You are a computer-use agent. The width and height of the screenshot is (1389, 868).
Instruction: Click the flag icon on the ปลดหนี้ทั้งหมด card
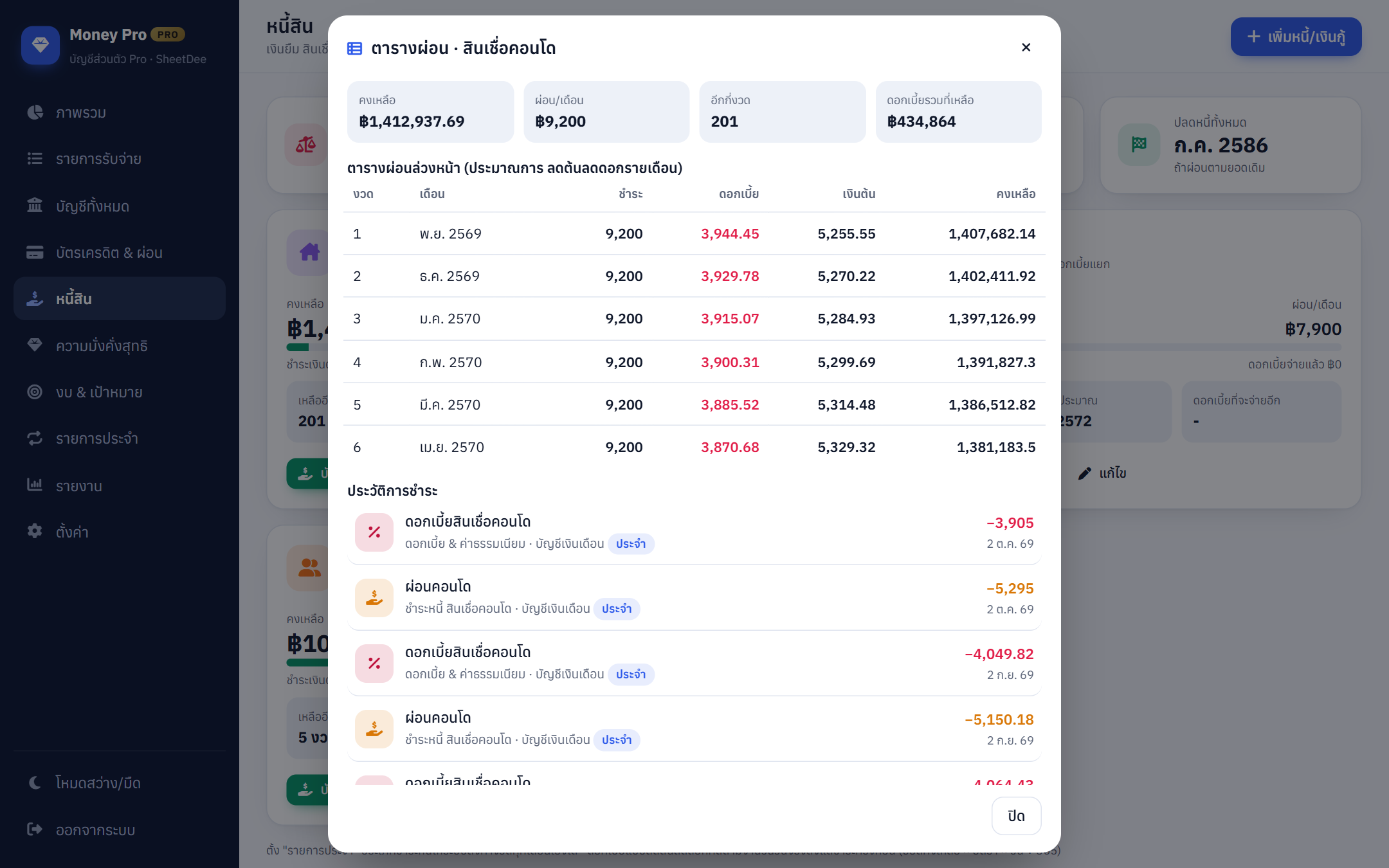click(x=1139, y=144)
